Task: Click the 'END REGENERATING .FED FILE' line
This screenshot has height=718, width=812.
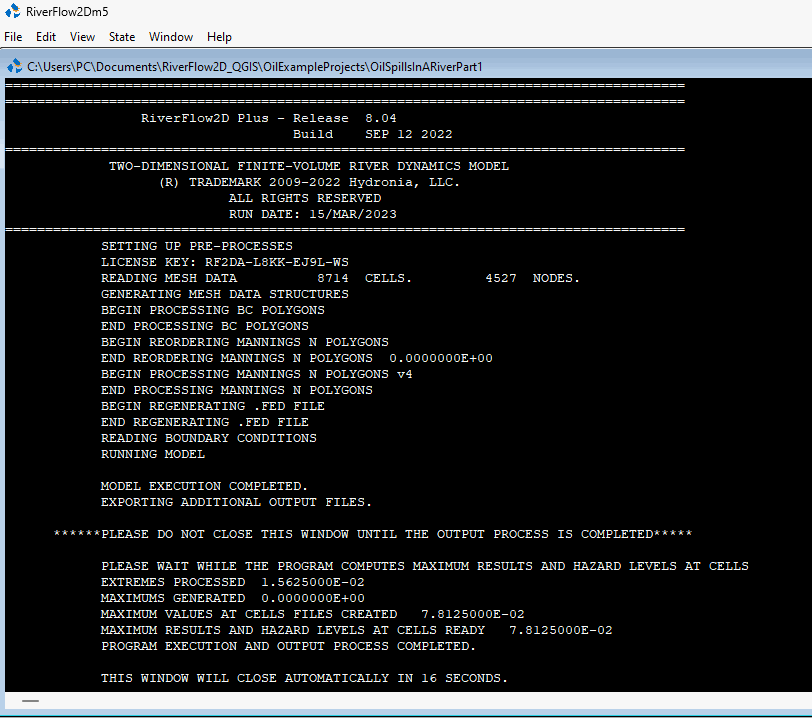Action: (205, 422)
